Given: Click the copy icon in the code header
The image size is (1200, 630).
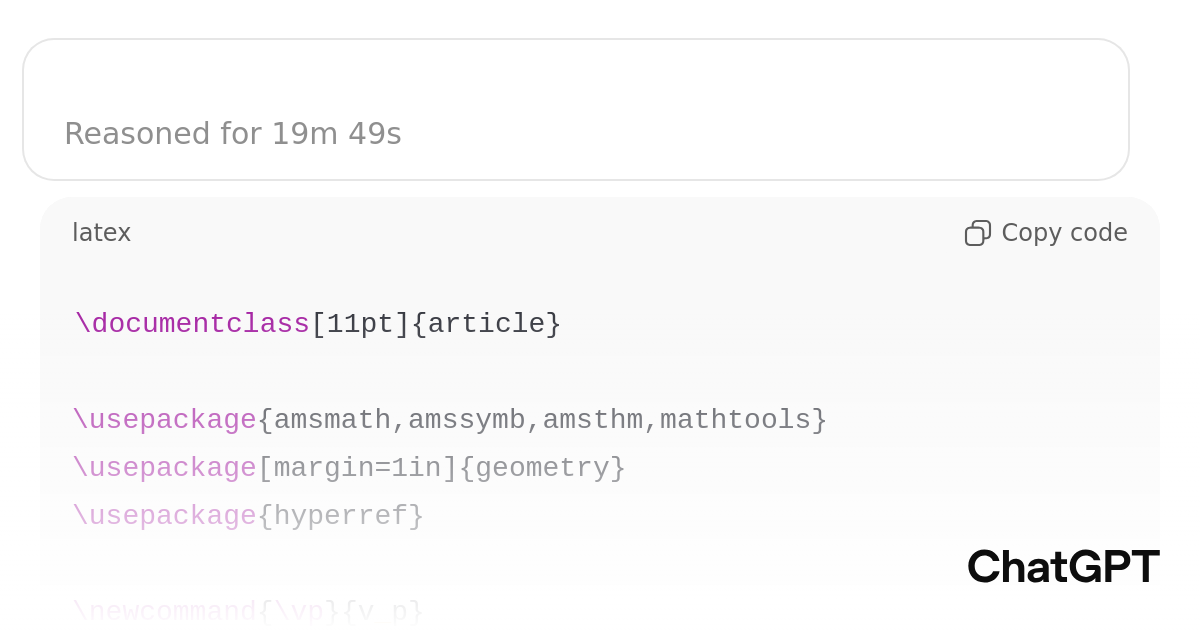Looking at the screenshot, I should [x=977, y=233].
